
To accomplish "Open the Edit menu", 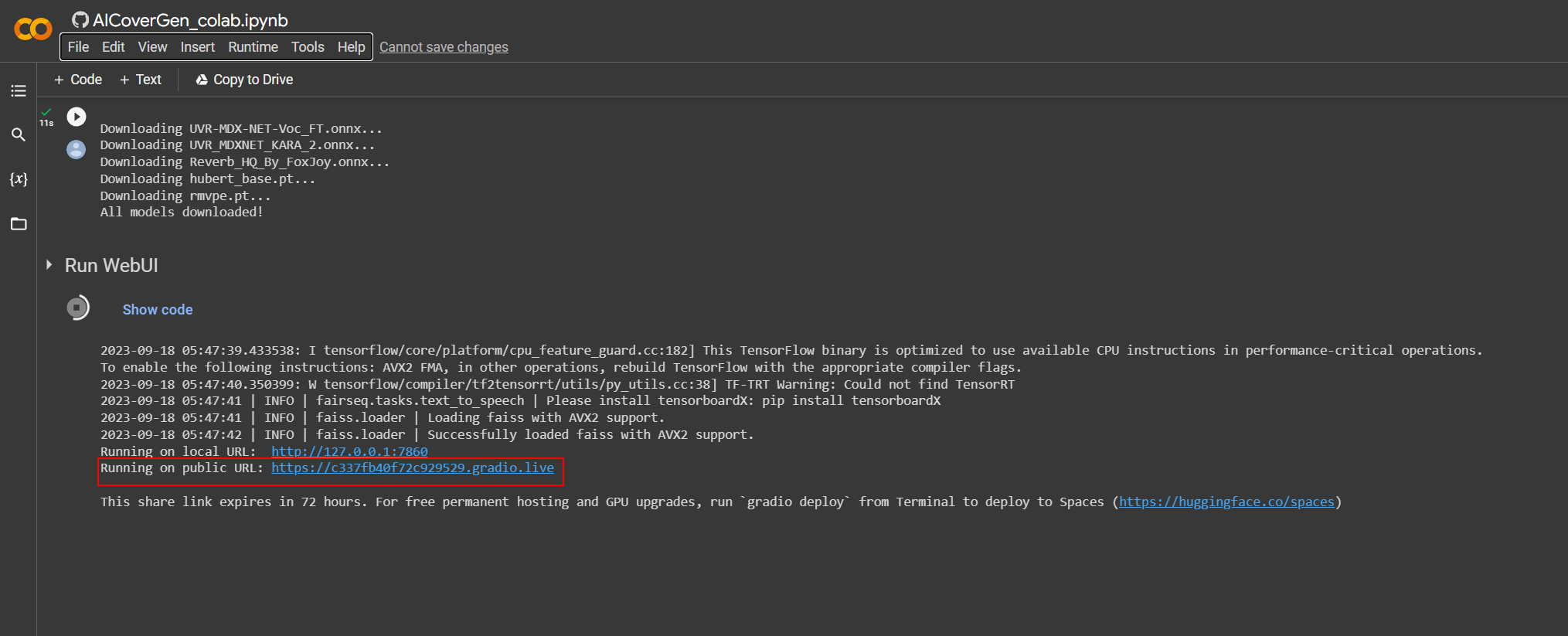I will pyautogui.click(x=113, y=47).
